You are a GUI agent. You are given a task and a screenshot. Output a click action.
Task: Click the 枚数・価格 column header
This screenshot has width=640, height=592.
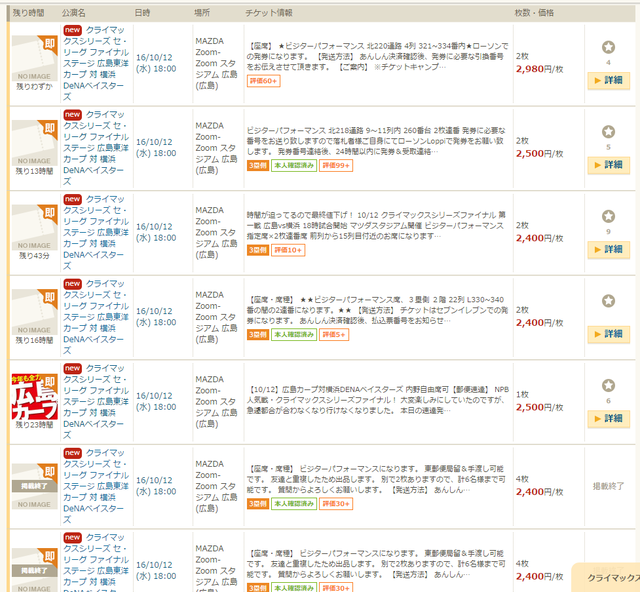coord(534,13)
